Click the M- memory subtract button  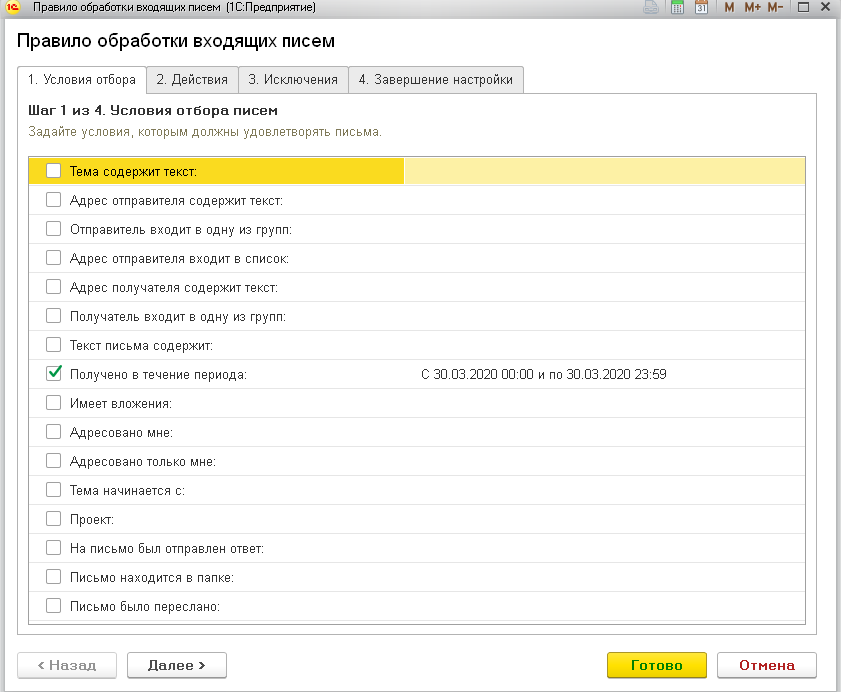coord(775,7)
